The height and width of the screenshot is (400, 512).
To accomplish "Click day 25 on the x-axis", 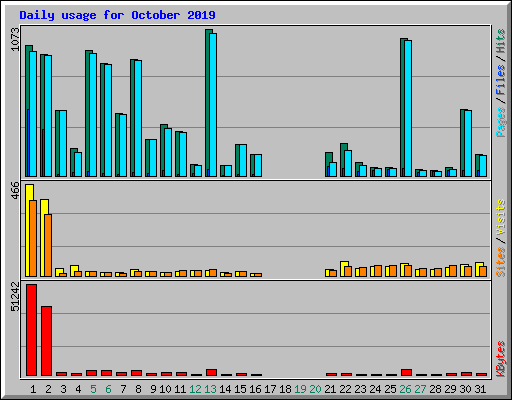I will tap(390, 389).
